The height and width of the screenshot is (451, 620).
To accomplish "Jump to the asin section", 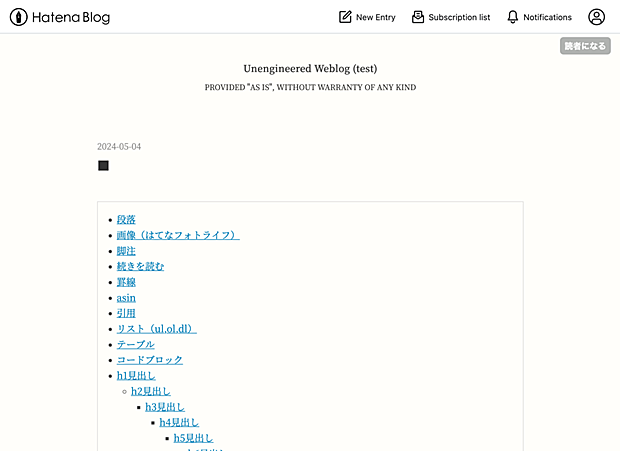I will (126, 298).
